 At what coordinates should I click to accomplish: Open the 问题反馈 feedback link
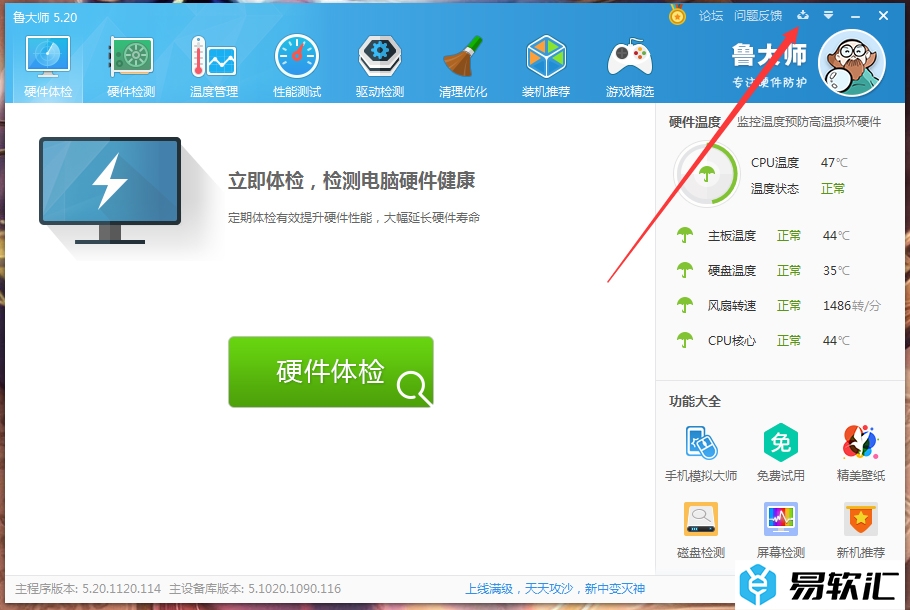pyautogui.click(x=758, y=16)
